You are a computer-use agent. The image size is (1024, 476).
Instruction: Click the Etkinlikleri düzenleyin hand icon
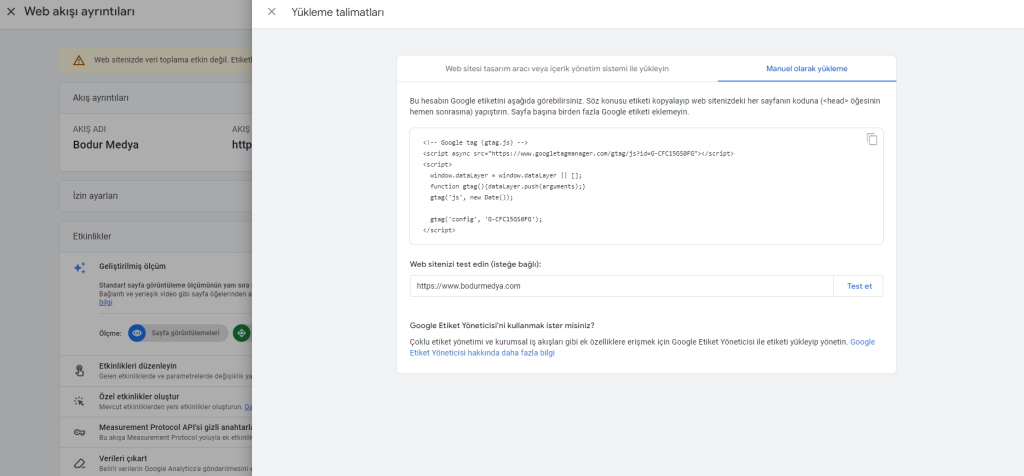79,371
